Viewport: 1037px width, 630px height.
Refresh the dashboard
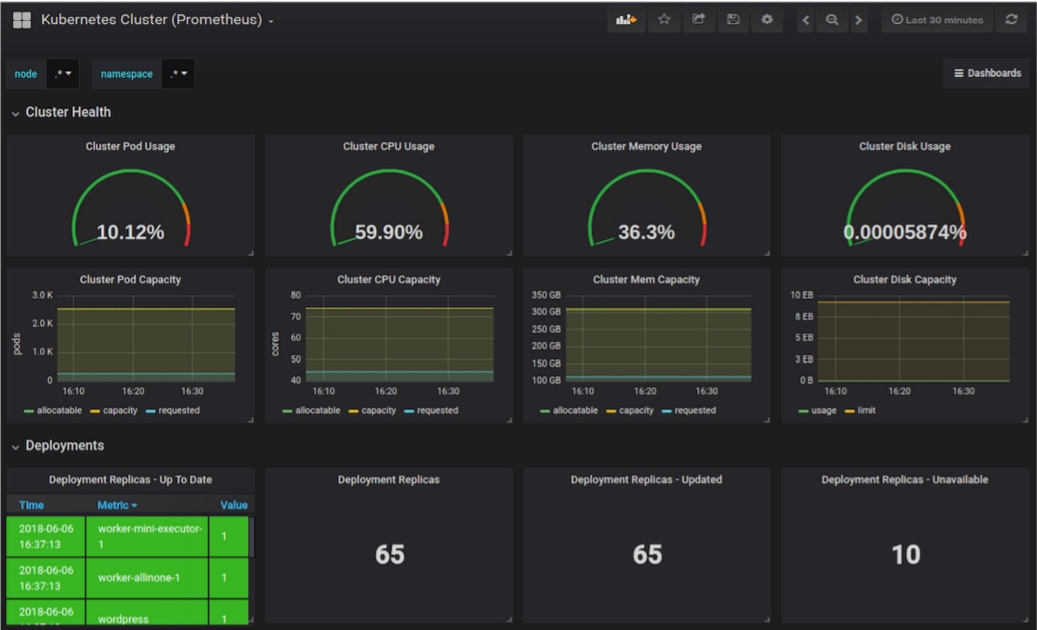(1011, 20)
